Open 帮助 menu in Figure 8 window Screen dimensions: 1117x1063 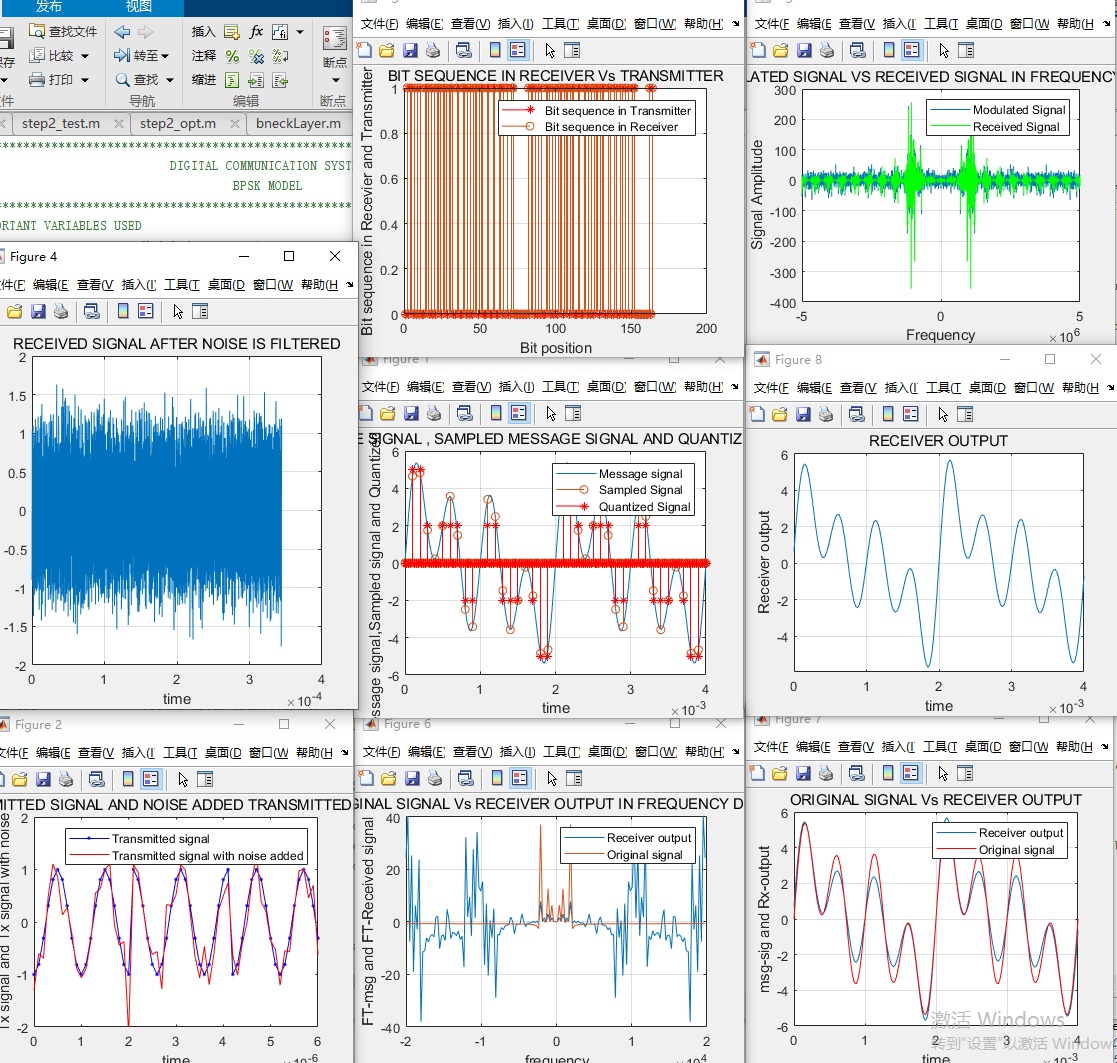[x=1080, y=388]
